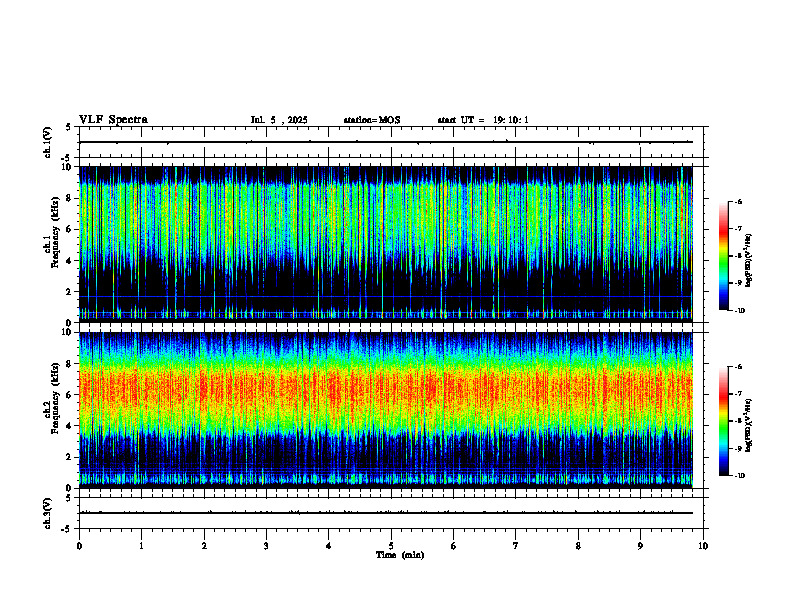The image size is (792, 612).
Task: Click the ch.2 spectrogram red band
Action: [386, 389]
